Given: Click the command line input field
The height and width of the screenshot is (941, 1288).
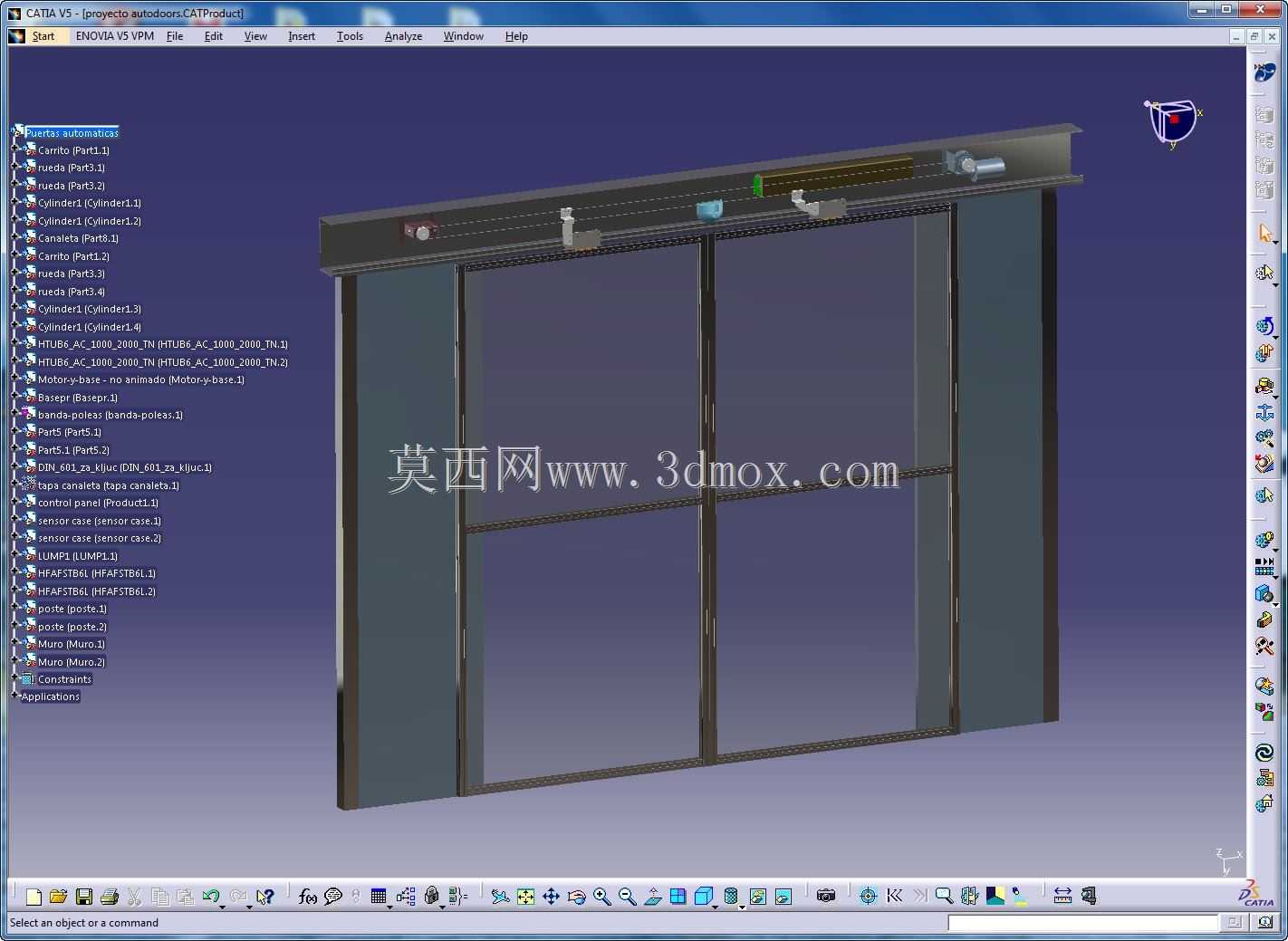Looking at the screenshot, I should 1082,923.
